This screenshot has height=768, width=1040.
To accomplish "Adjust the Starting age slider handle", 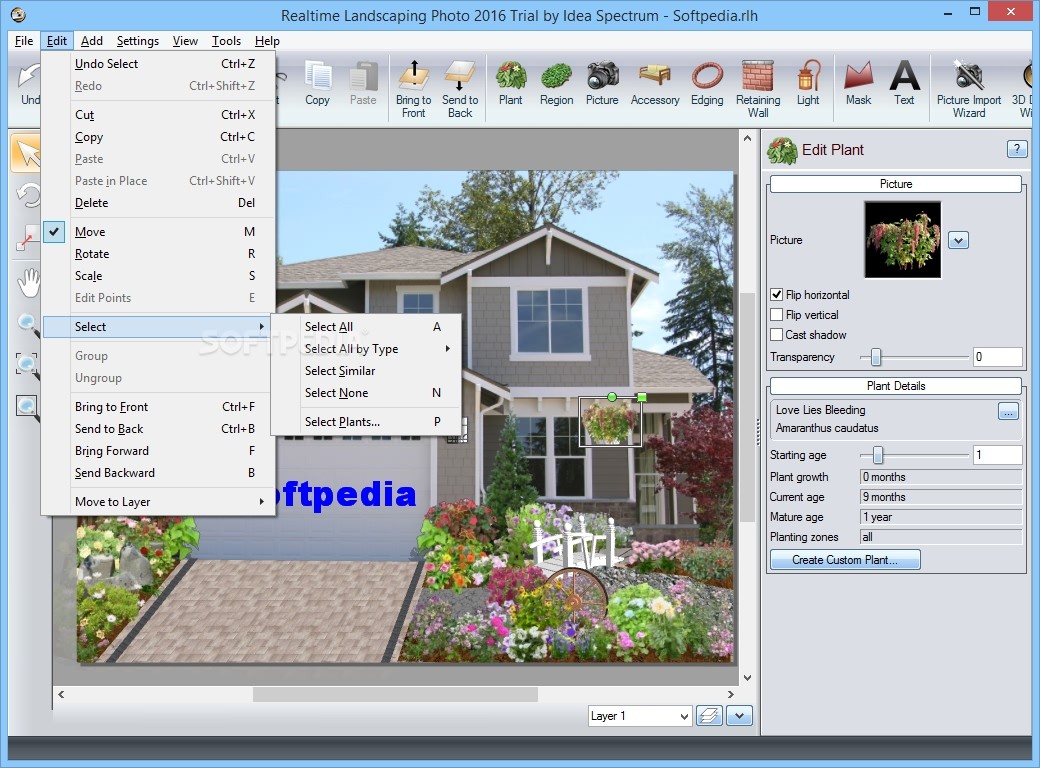I will pos(878,455).
